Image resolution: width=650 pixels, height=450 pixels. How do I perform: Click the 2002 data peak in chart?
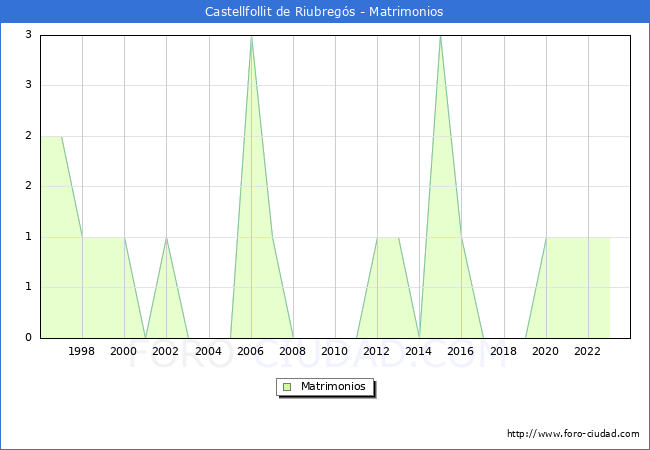click(166, 238)
